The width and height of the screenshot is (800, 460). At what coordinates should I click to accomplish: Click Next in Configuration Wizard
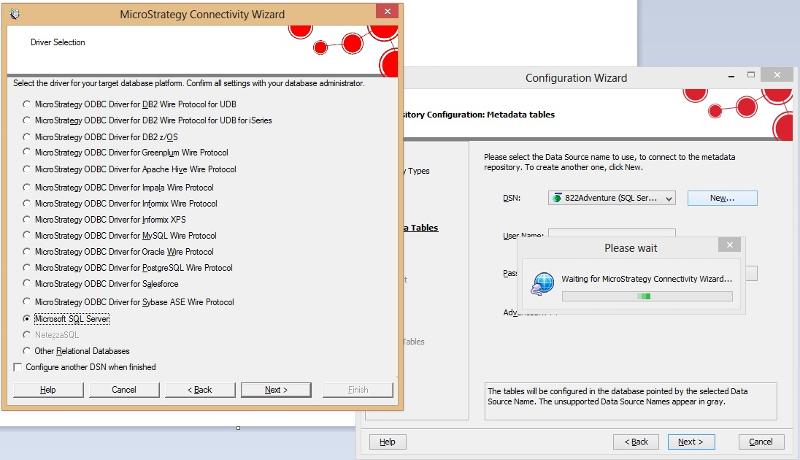[x=691, y=442]
